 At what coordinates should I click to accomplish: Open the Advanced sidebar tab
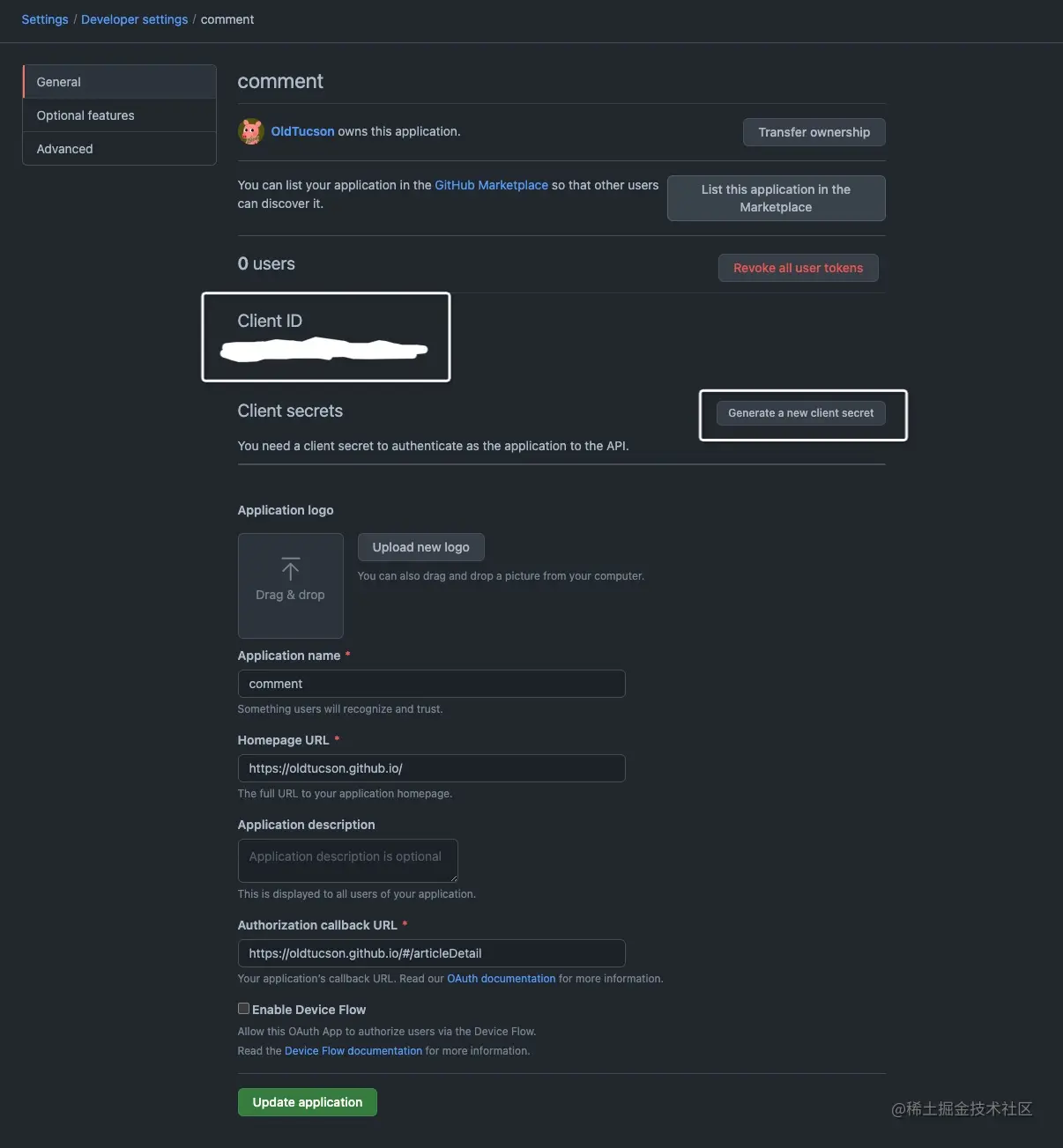click(119, 149)
